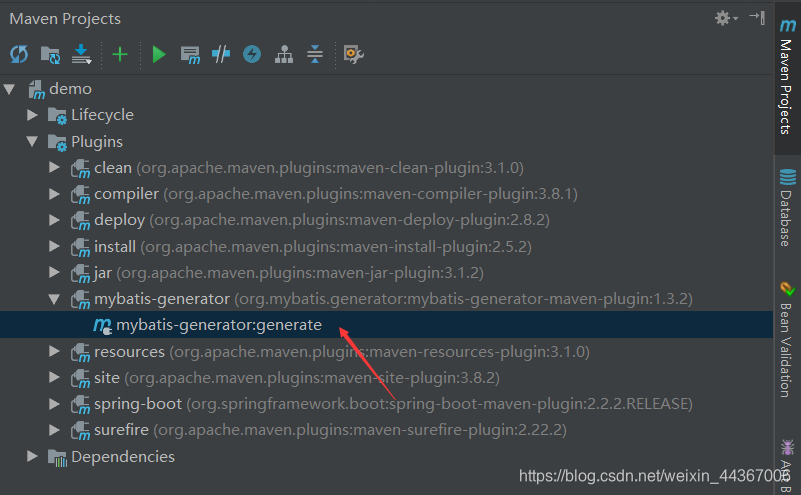801x495 pixels.
Task: Click the Maven Projects panel title
Action: point(65,19)
